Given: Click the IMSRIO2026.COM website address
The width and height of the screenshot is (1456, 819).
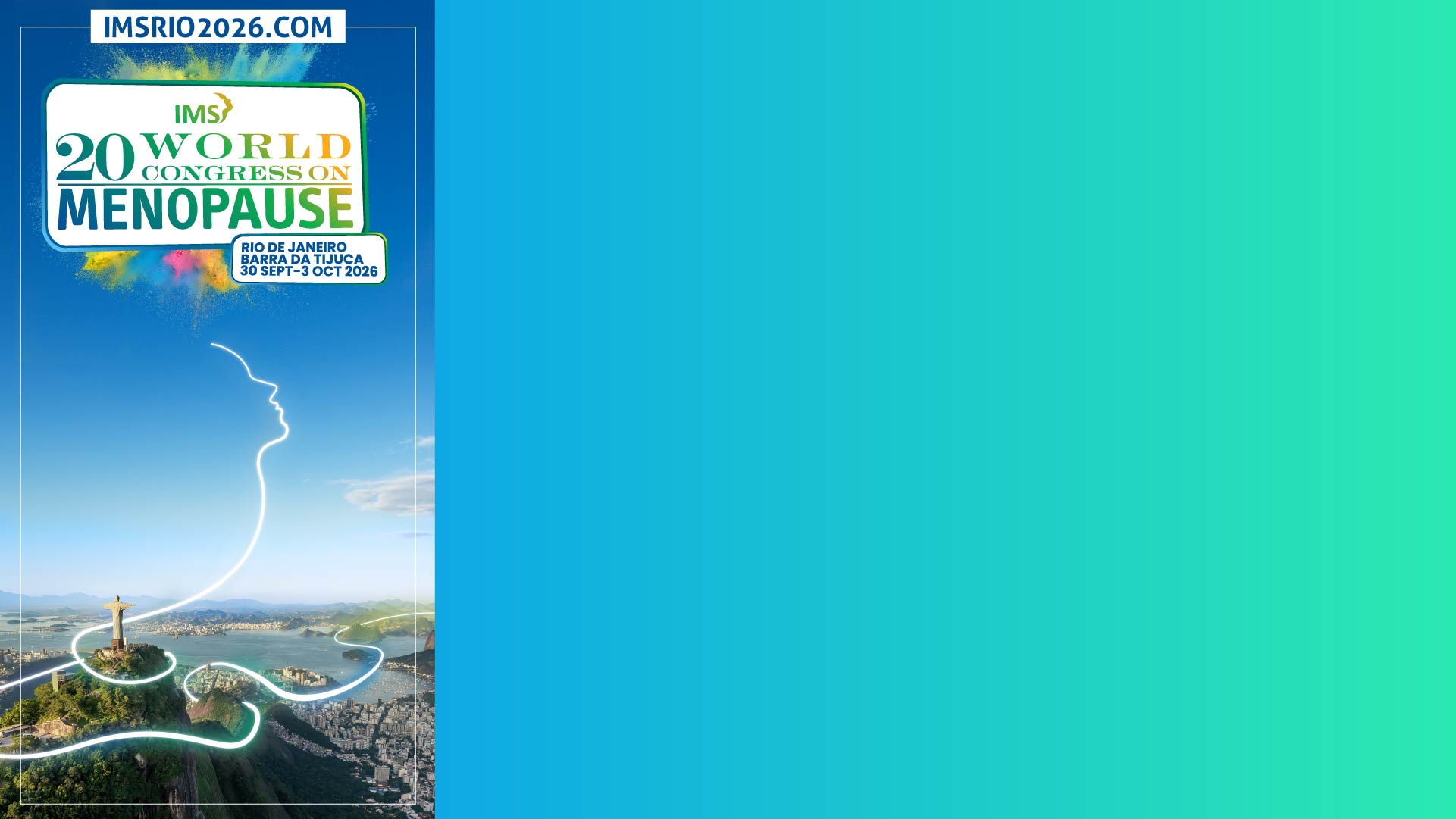Looking at the screenshot, I should click(218, 27).
